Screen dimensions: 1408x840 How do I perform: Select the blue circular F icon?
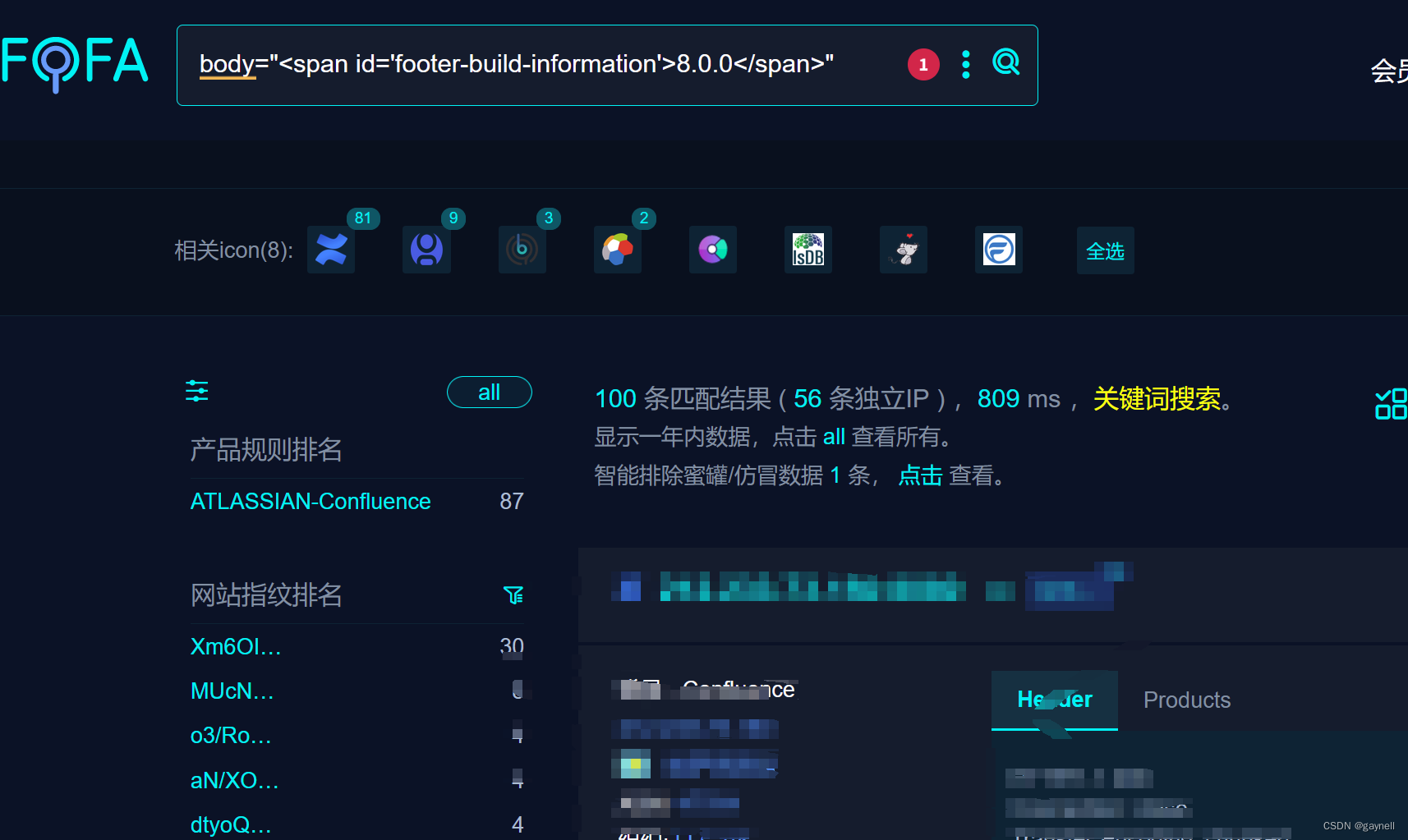pos(998,250)
